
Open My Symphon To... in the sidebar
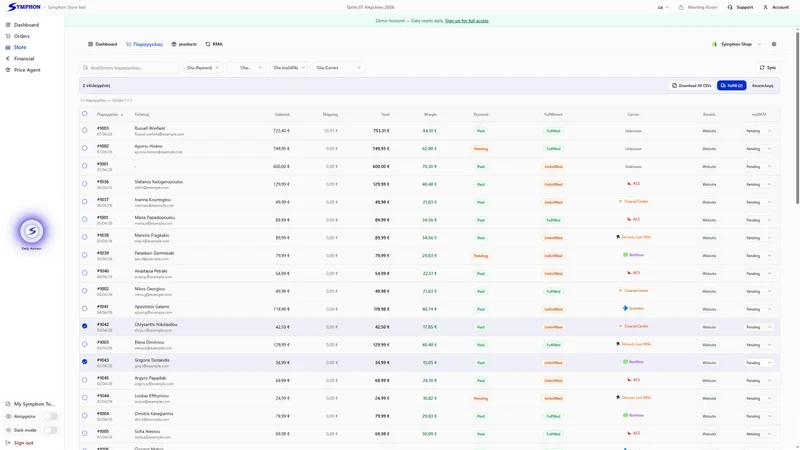click(x=30, y=404)
